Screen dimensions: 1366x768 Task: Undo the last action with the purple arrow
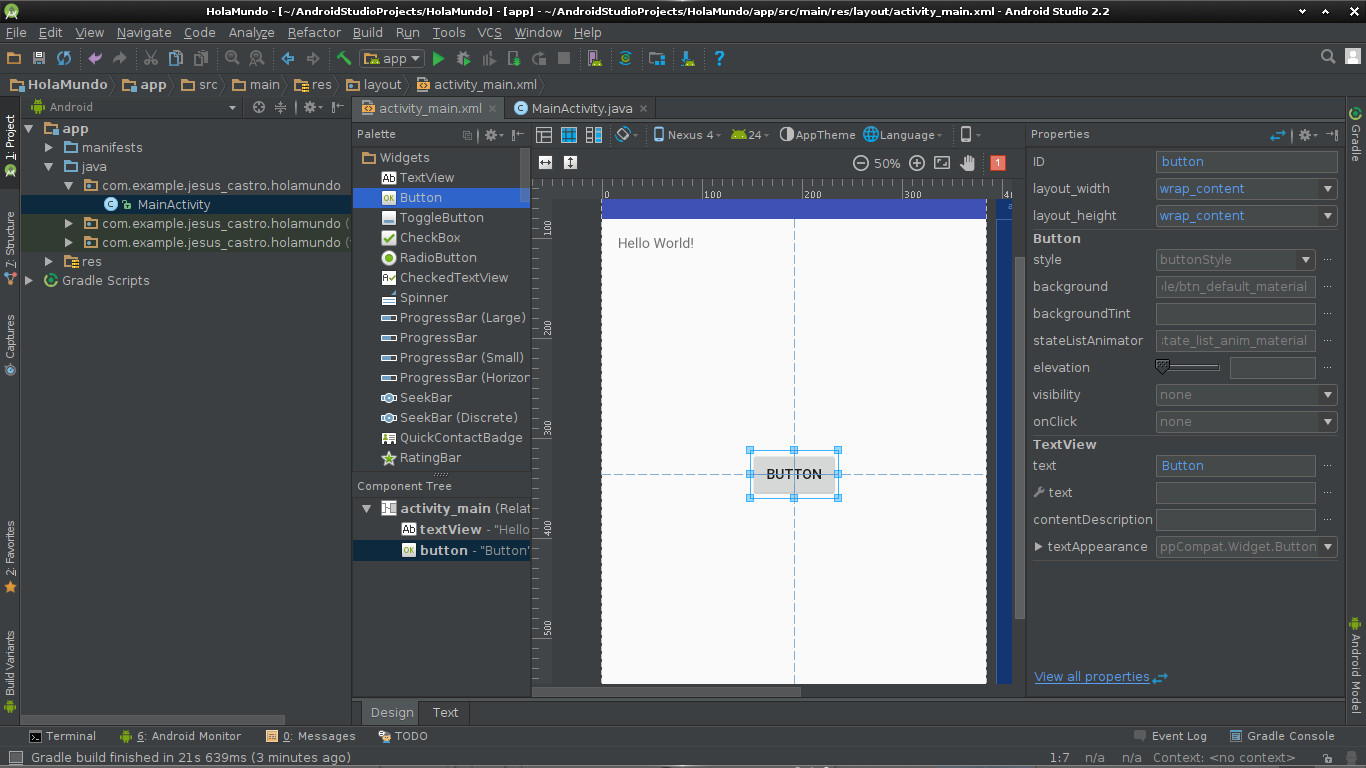[x=95, y=58]
